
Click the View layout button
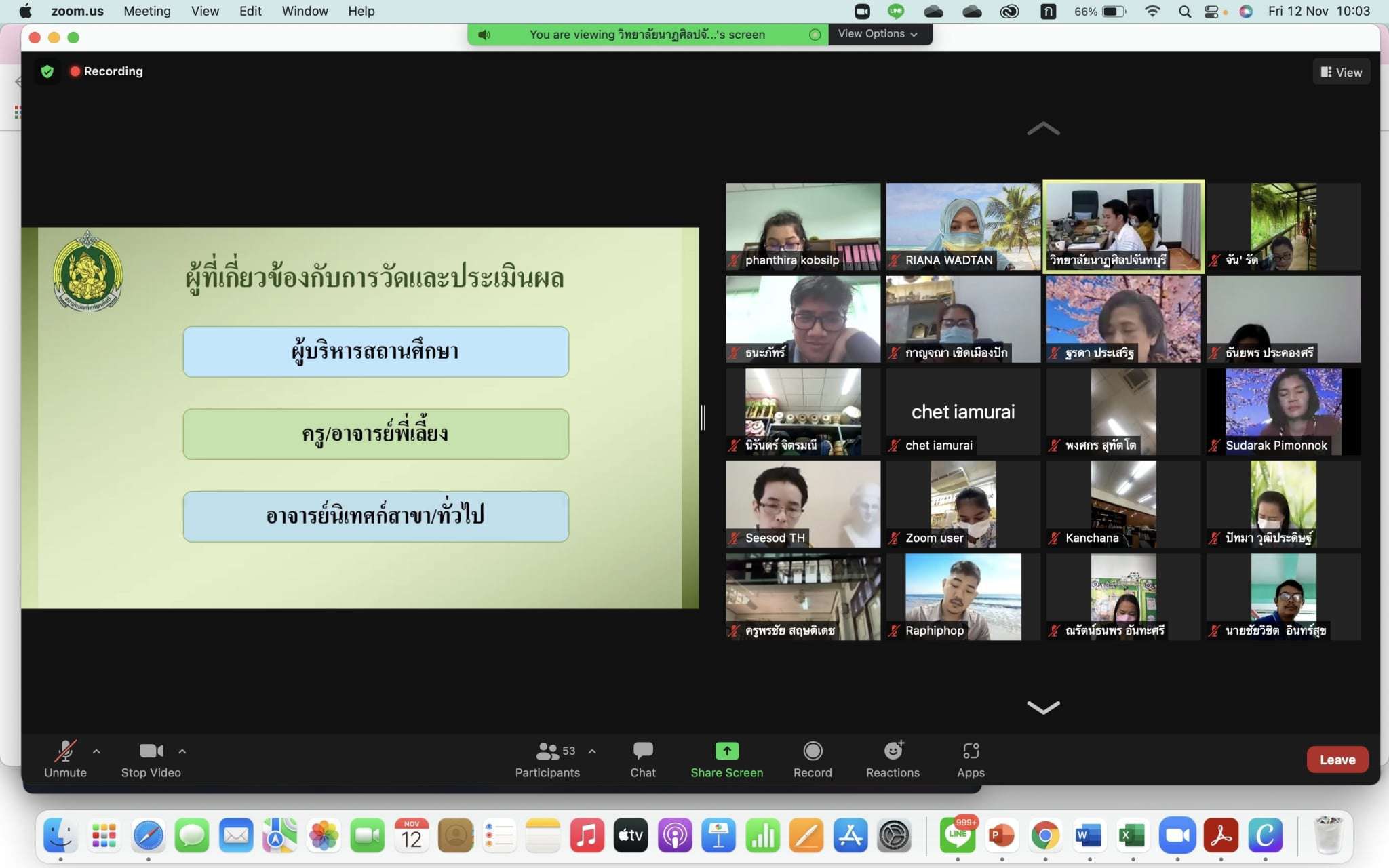point(1341,72)
